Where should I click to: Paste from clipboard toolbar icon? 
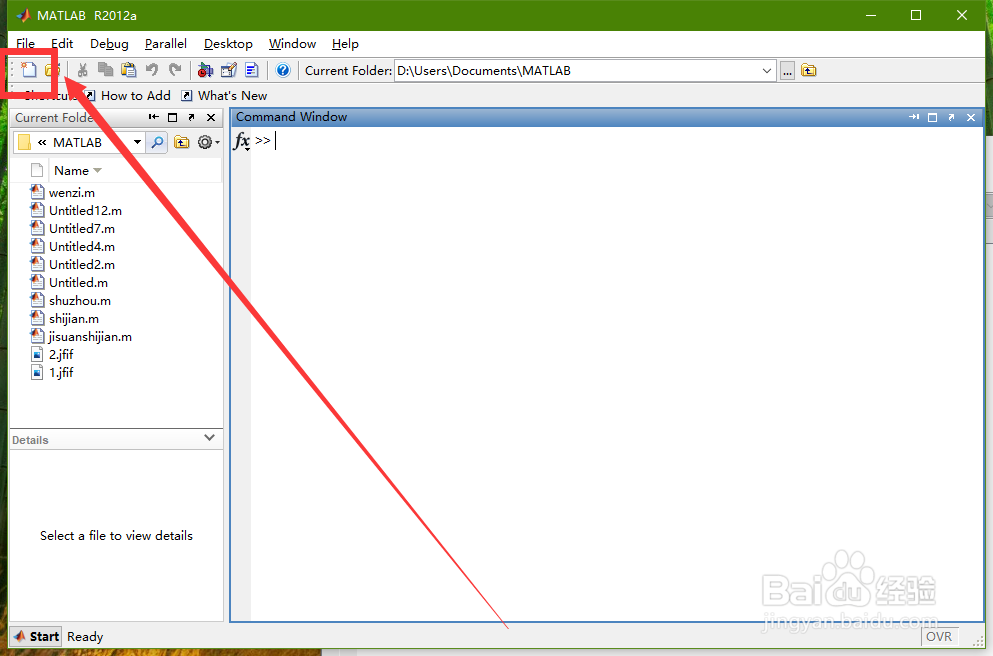click(129, 70)
